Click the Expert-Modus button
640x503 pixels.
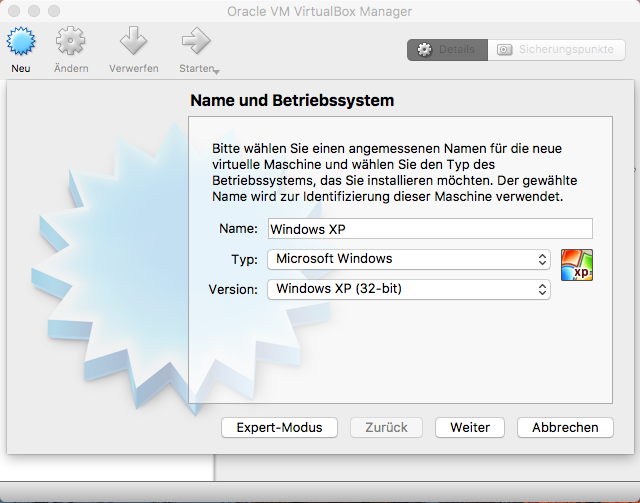point(279,427)
